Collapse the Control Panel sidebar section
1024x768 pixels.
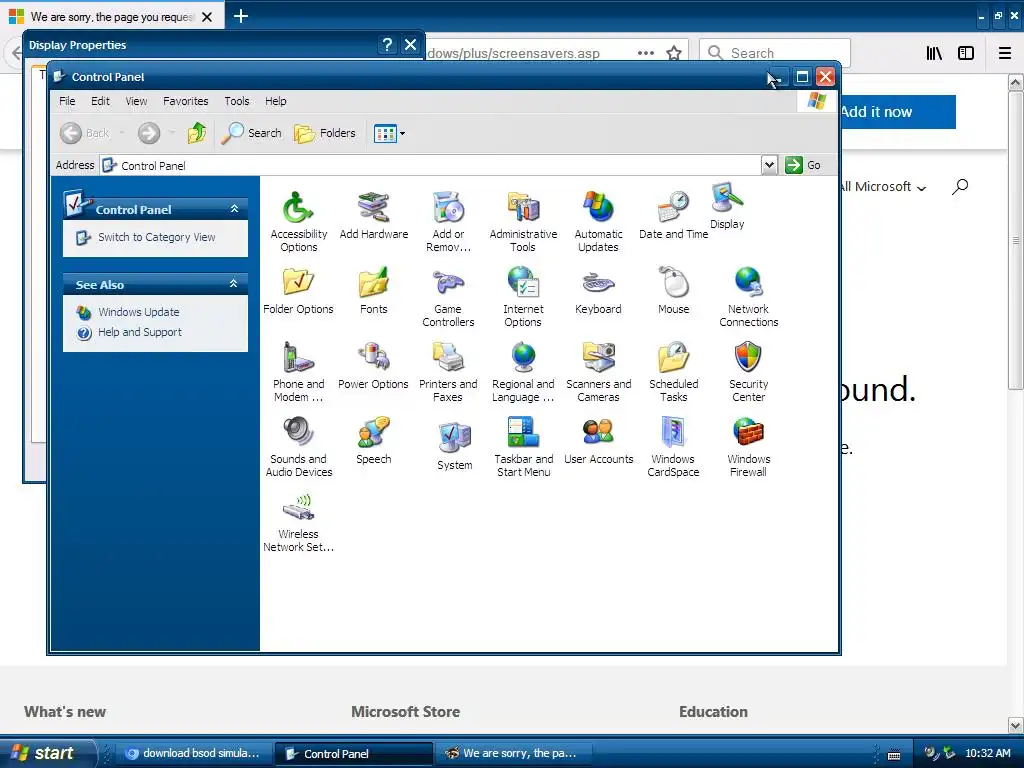pyautogui.click(x=234, y=209)
